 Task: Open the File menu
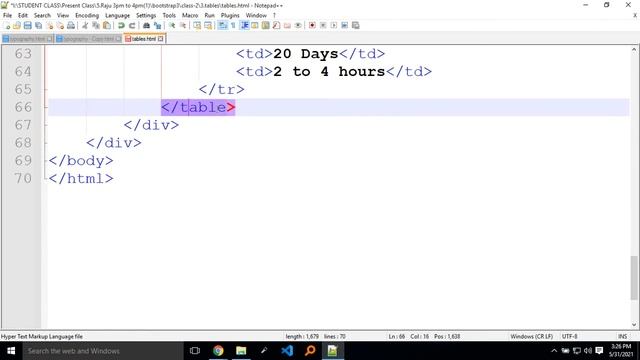[7, 15]
